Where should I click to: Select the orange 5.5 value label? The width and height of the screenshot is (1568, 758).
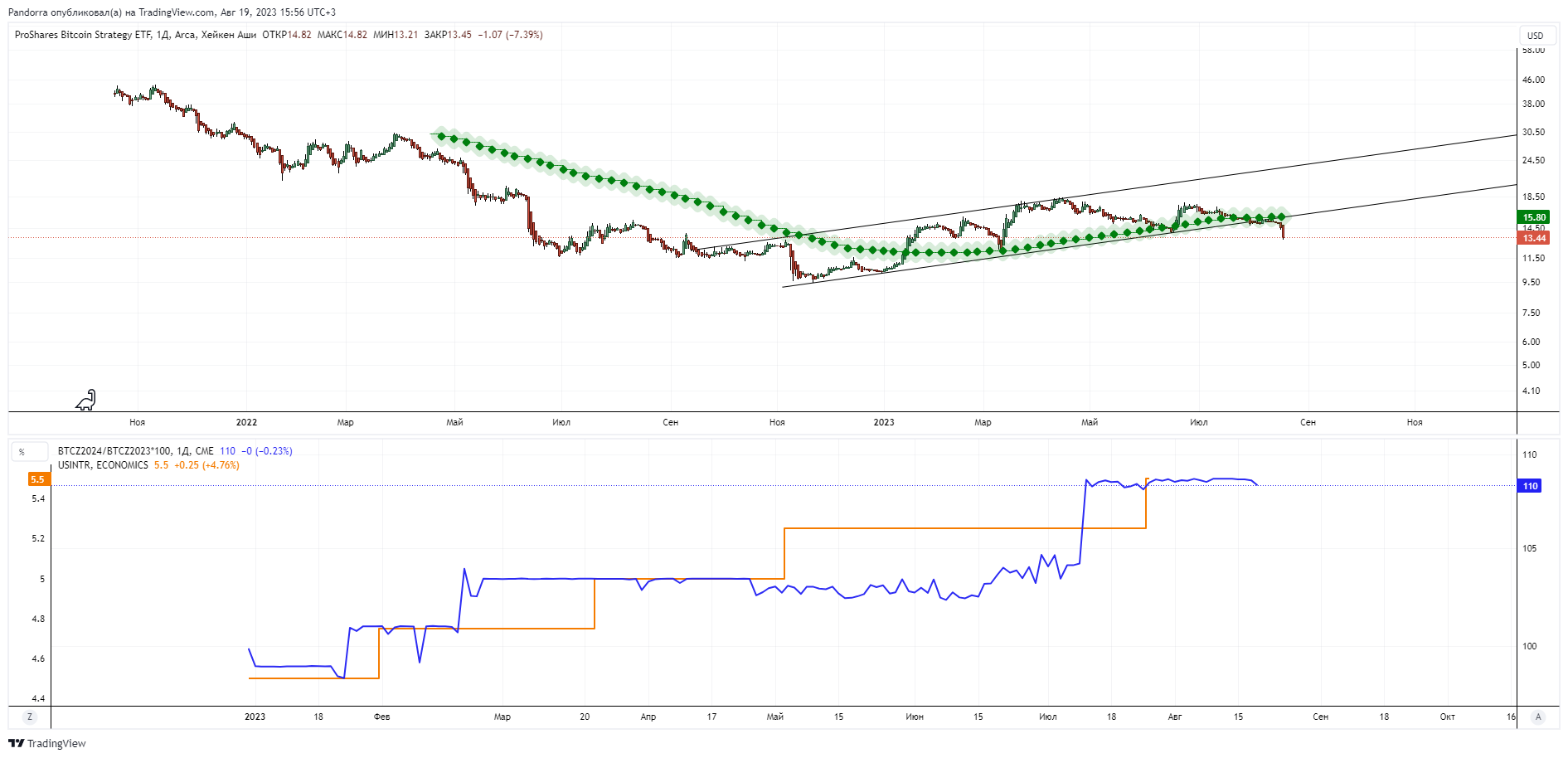[x=38, y=479]
